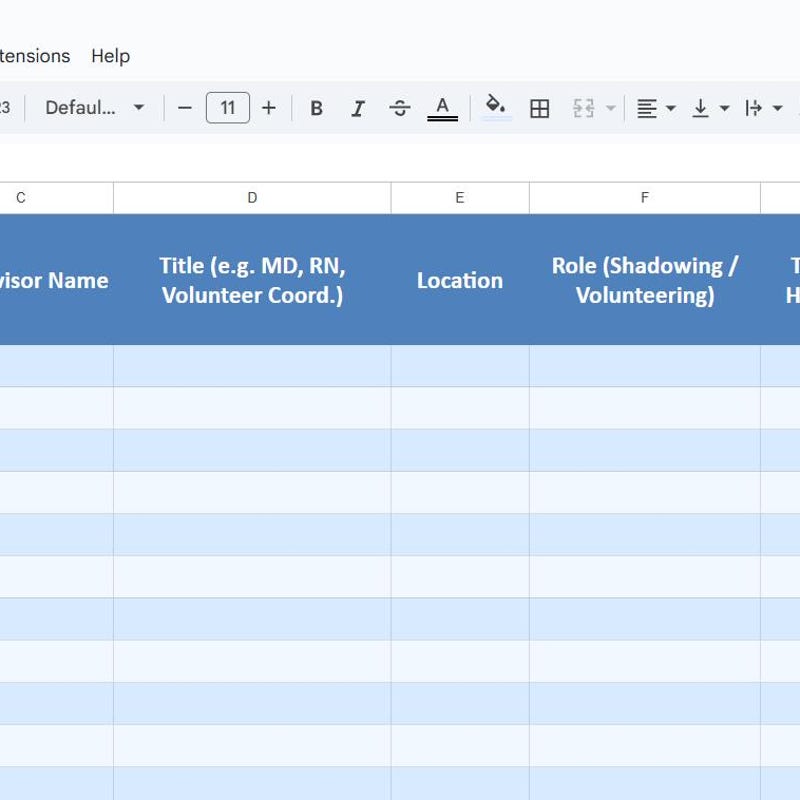Expand the merge cells options arrow
This screenshot has width=800, height=800.
[610, 108]
